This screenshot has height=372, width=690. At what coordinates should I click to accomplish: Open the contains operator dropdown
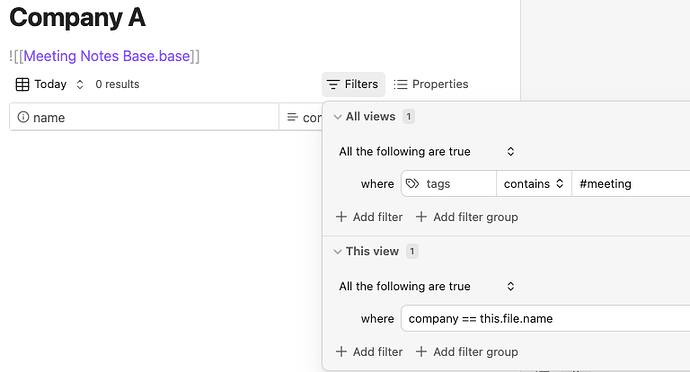point(534,184)
